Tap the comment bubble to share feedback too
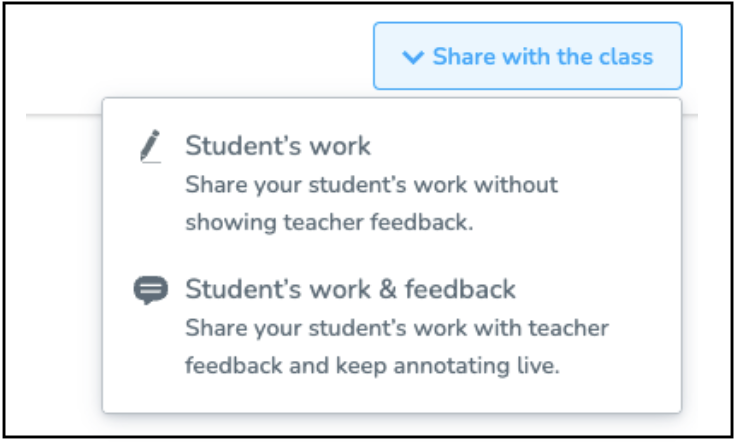 pyautogui.click(x=150, y=290)
